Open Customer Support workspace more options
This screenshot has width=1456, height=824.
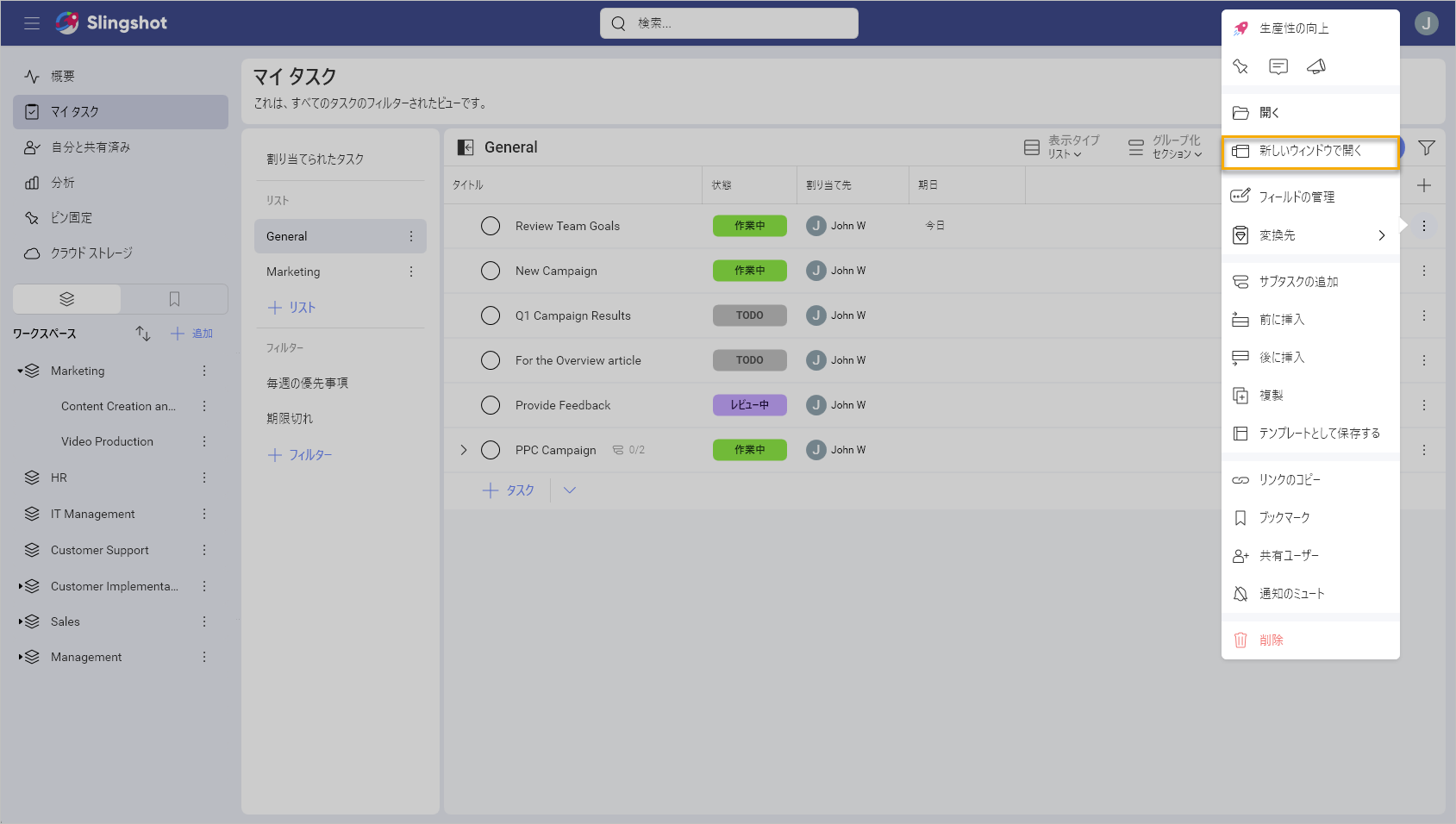coord(204,550)
